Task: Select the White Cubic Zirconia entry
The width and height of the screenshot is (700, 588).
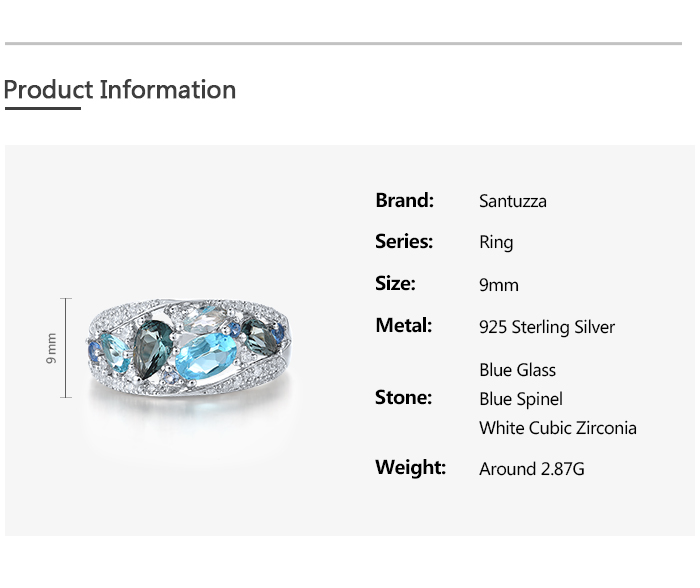Action: 558,428
